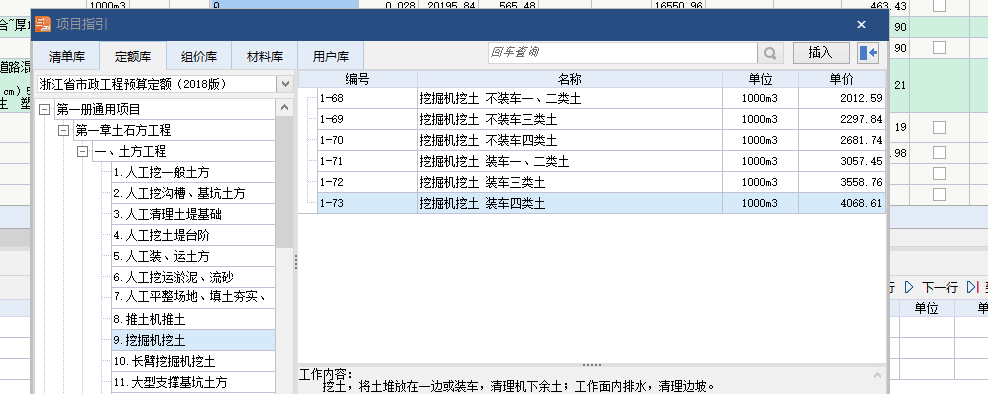Switch to the 清单库 tab
Image resolution: width=988 pixels, height=394 pixels.
[x=67, y=56]
